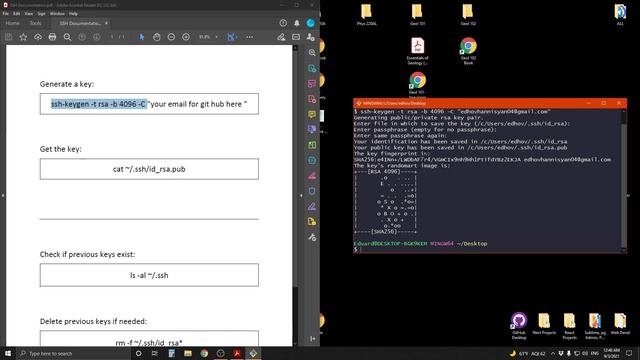Click the save file icon in toolbar
The image size is (640, 360).
[x=9, y=37]
